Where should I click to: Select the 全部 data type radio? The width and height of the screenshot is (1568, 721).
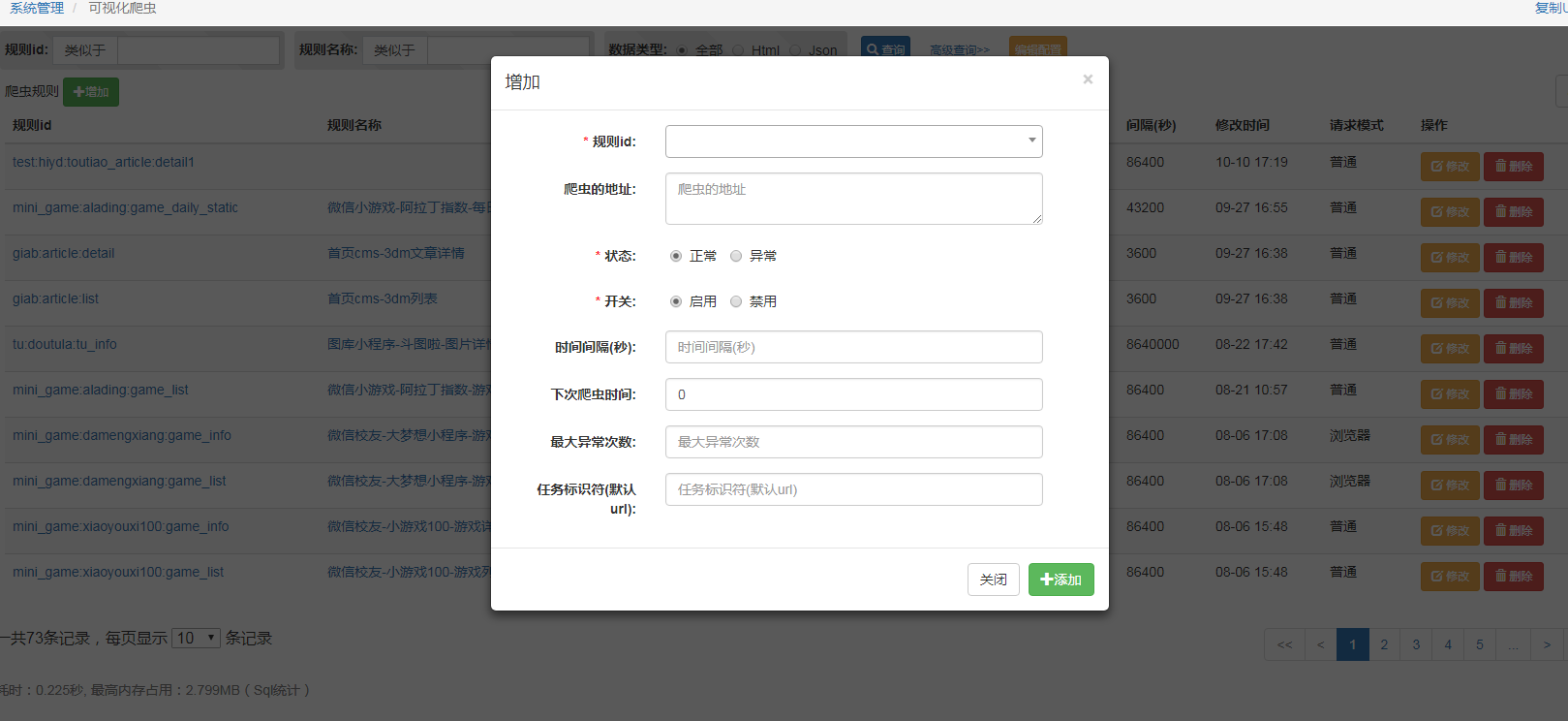click(683, 50)
